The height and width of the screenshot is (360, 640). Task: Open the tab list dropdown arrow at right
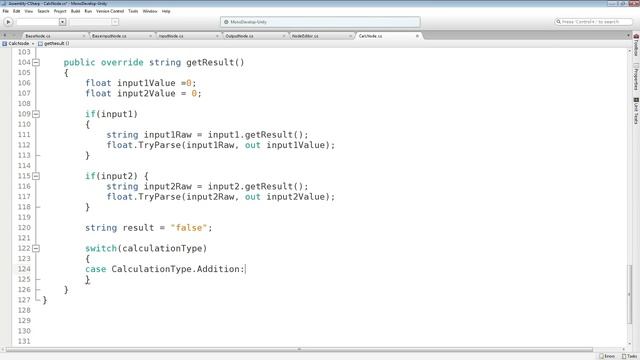point(628,36)
